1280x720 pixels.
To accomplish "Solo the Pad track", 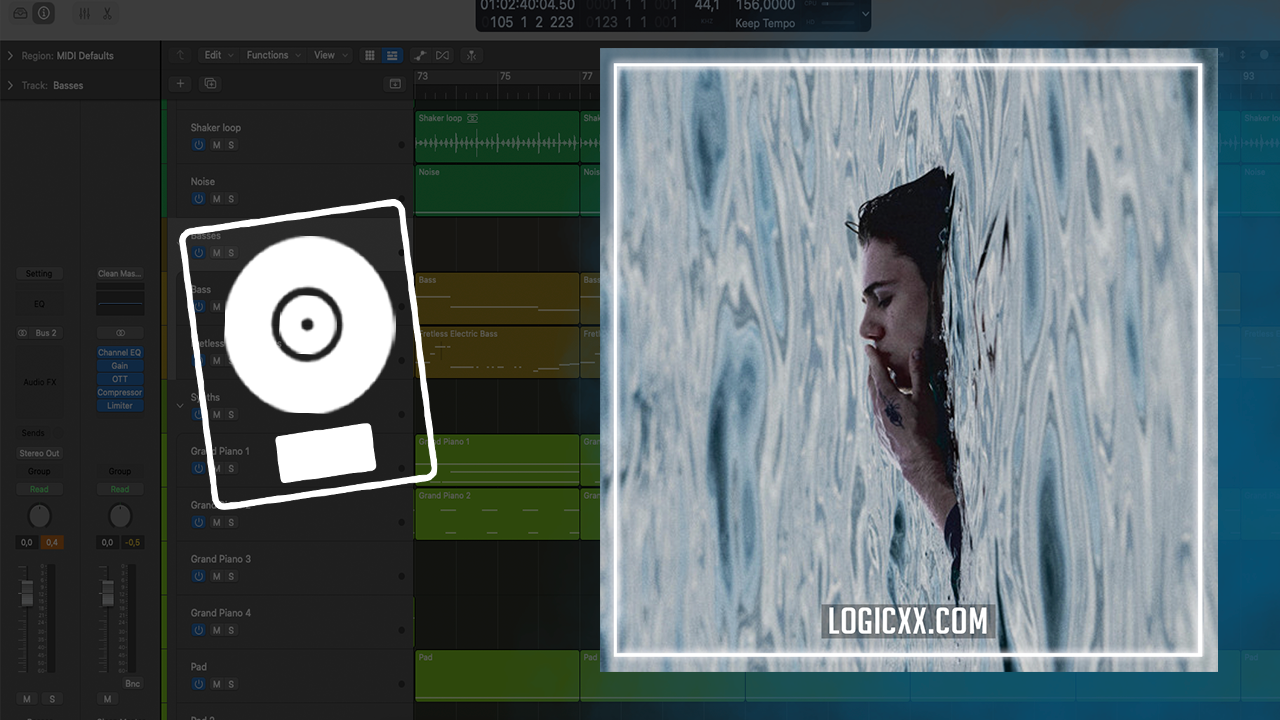I will pyautogui.click(x=231, y=685).
